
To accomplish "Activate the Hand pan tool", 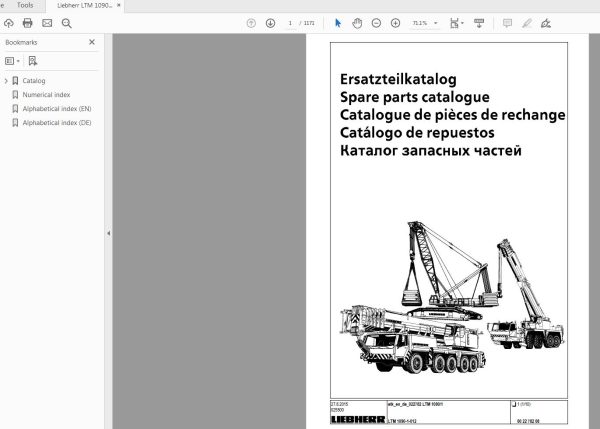I will coord(357,23).
